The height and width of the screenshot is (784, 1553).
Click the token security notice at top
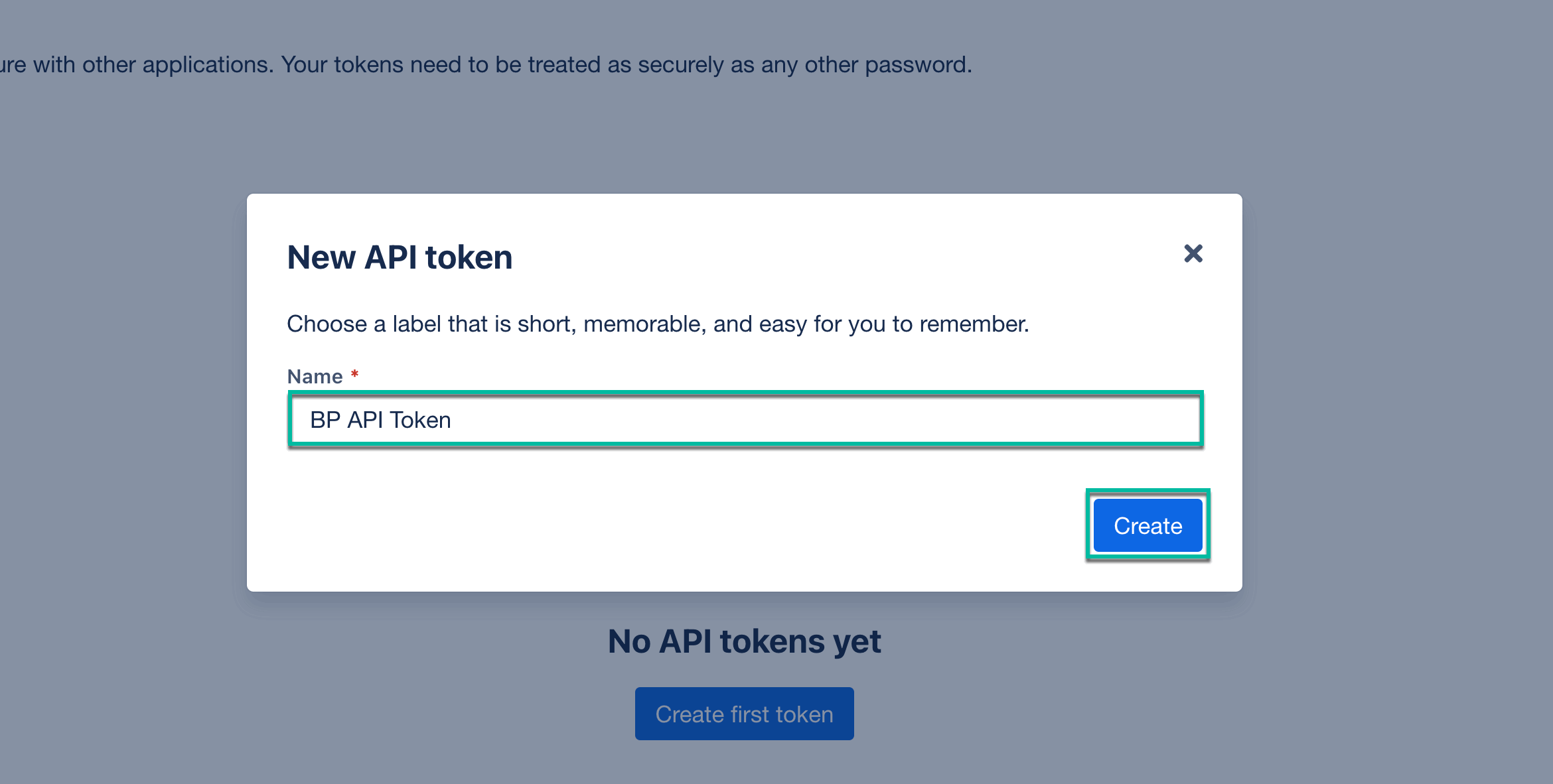coord(486,65)
